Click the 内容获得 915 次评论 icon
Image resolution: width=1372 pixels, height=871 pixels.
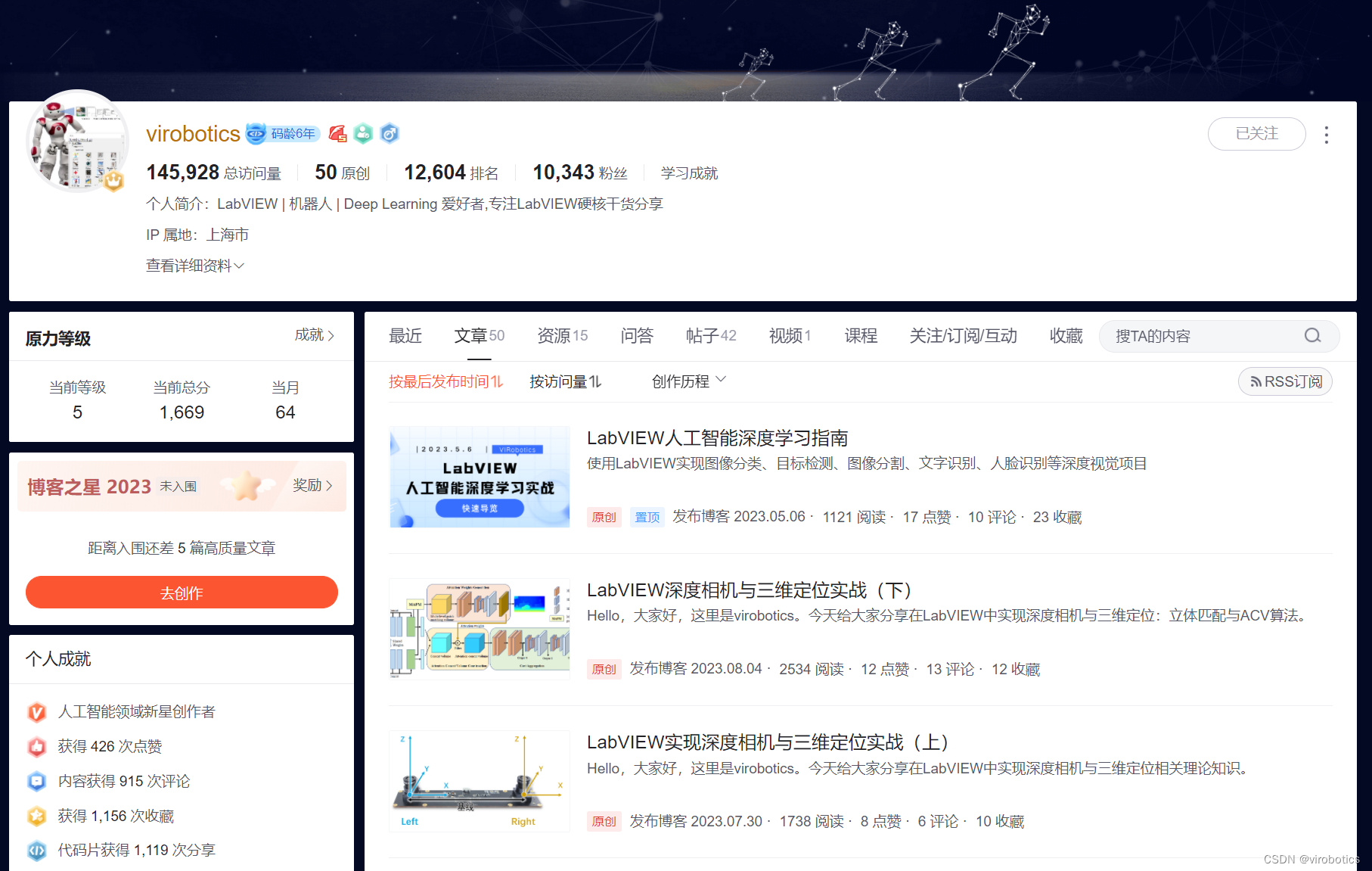(37, 782)
